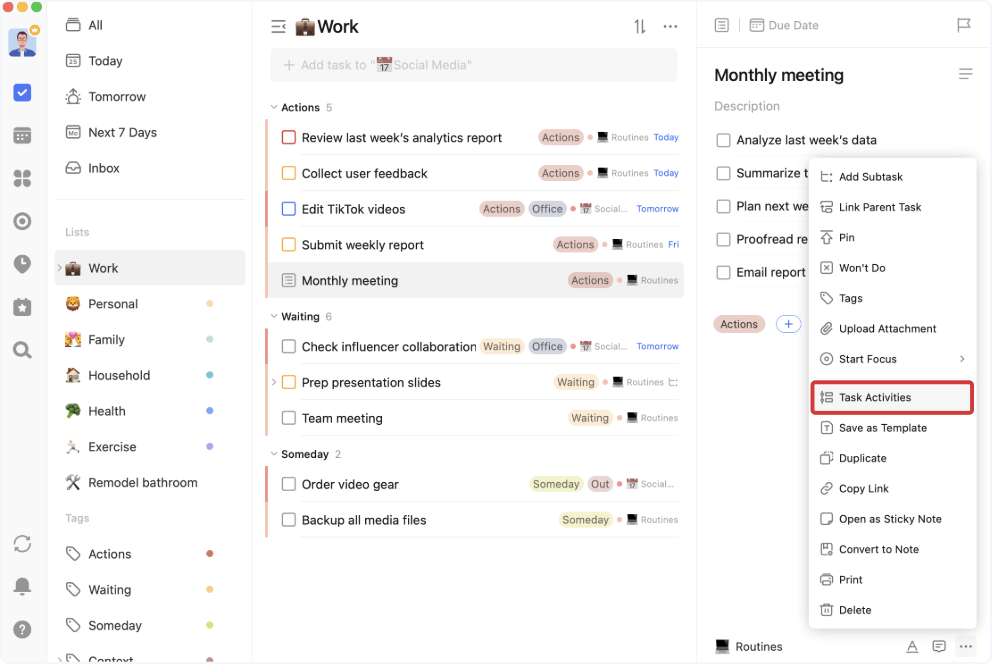The width and height of the screenshot is (992, 664).
Task: Open the Eisenhower matrix four-squares icon
Action: (22, 178)
